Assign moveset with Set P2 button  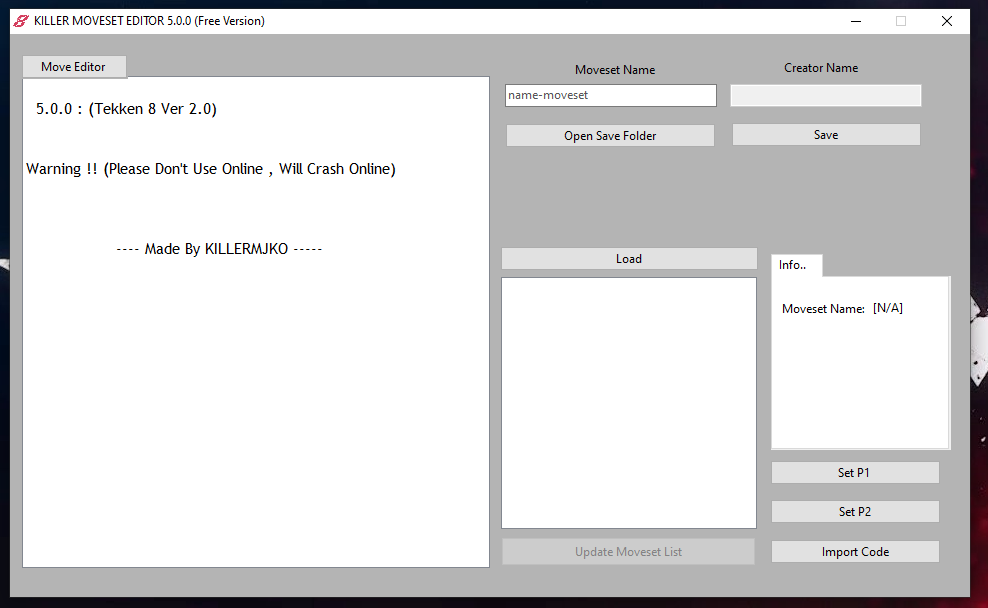855,512
